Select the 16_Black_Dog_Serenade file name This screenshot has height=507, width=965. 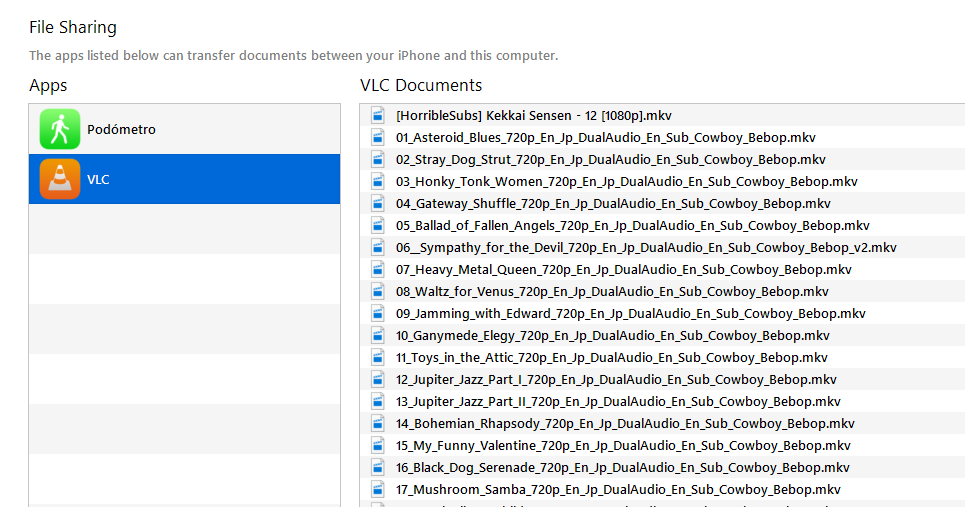[622, 467]
